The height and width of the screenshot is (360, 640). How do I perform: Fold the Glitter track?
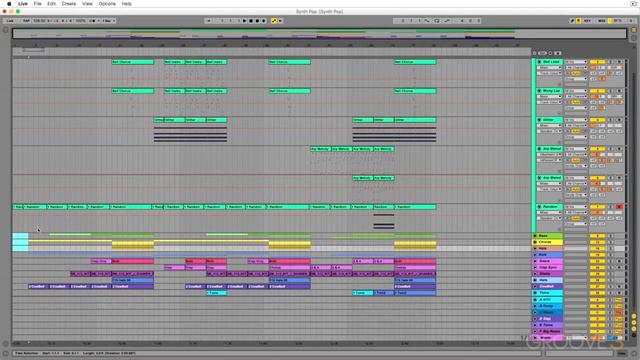(x=539, y=120)
